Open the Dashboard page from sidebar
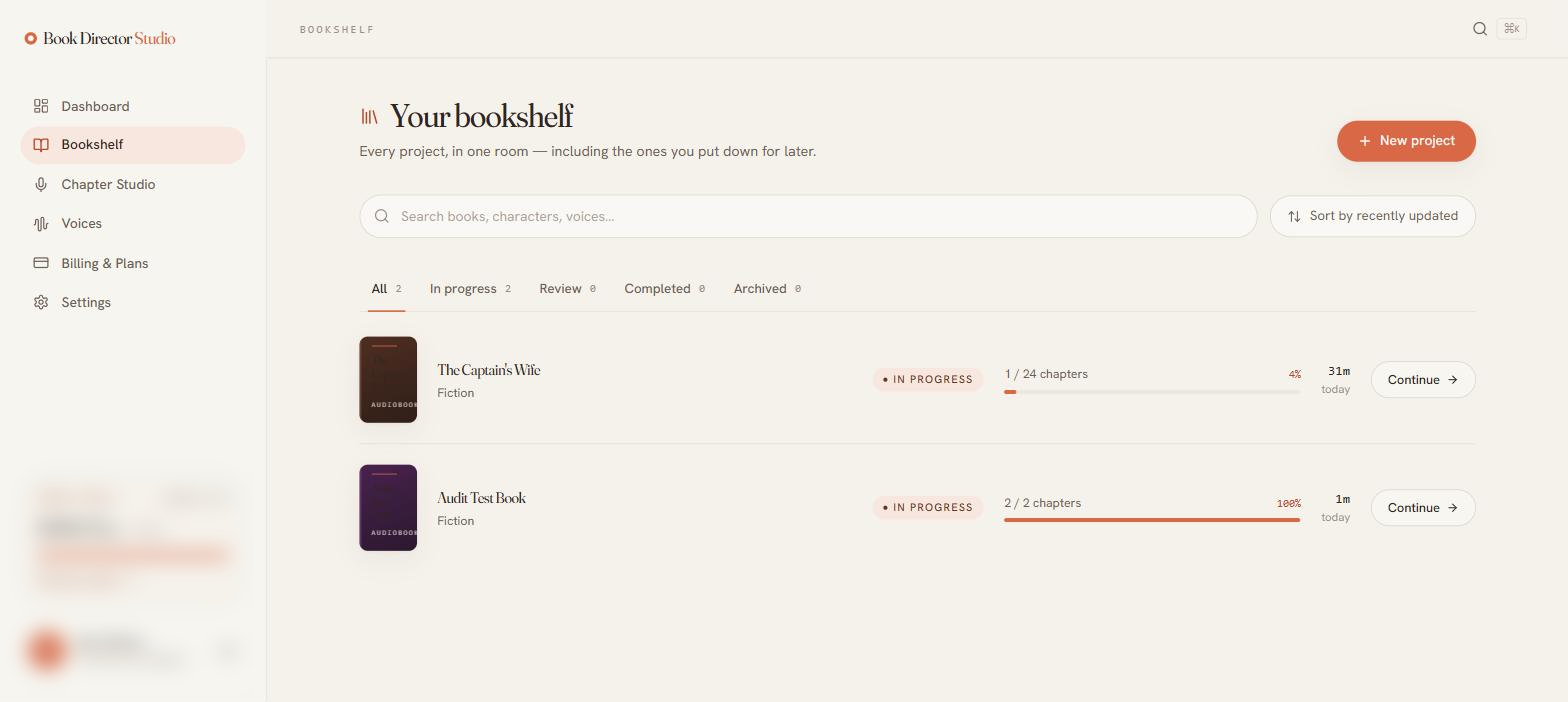1568x702 pixels. coord(132,106)
